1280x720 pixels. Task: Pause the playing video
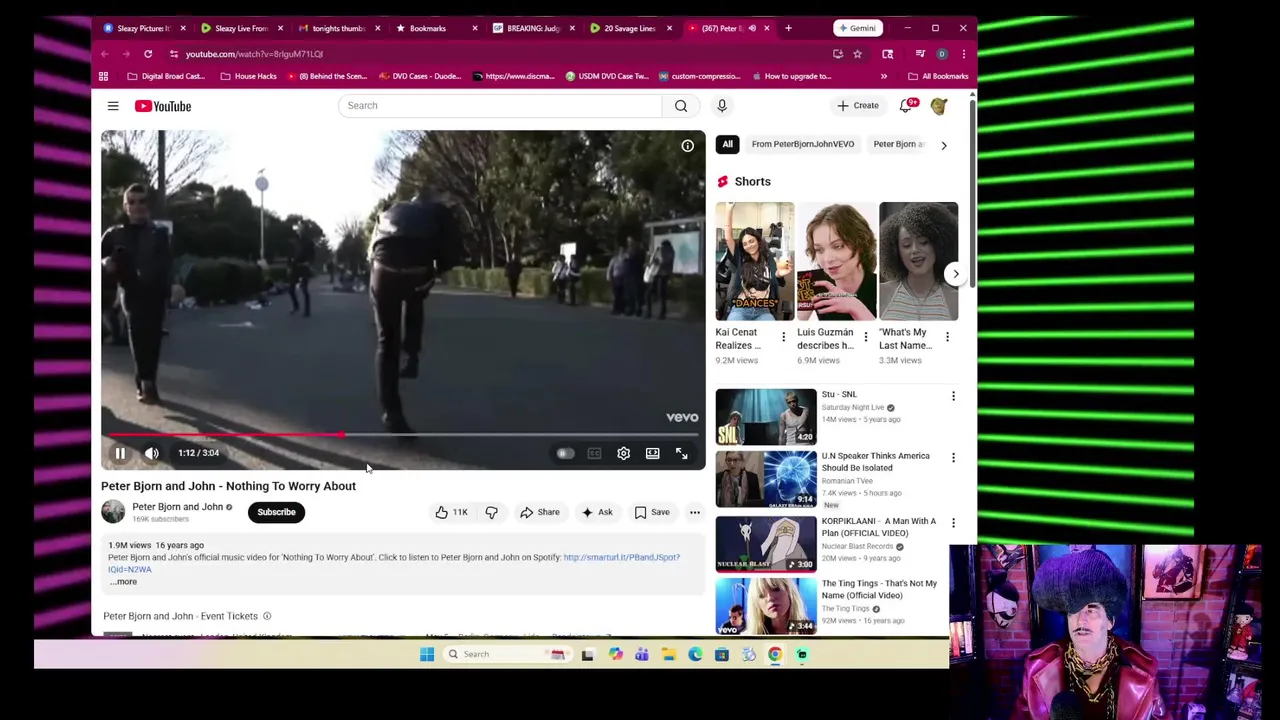pyautogui.click(x=120, y=453)
